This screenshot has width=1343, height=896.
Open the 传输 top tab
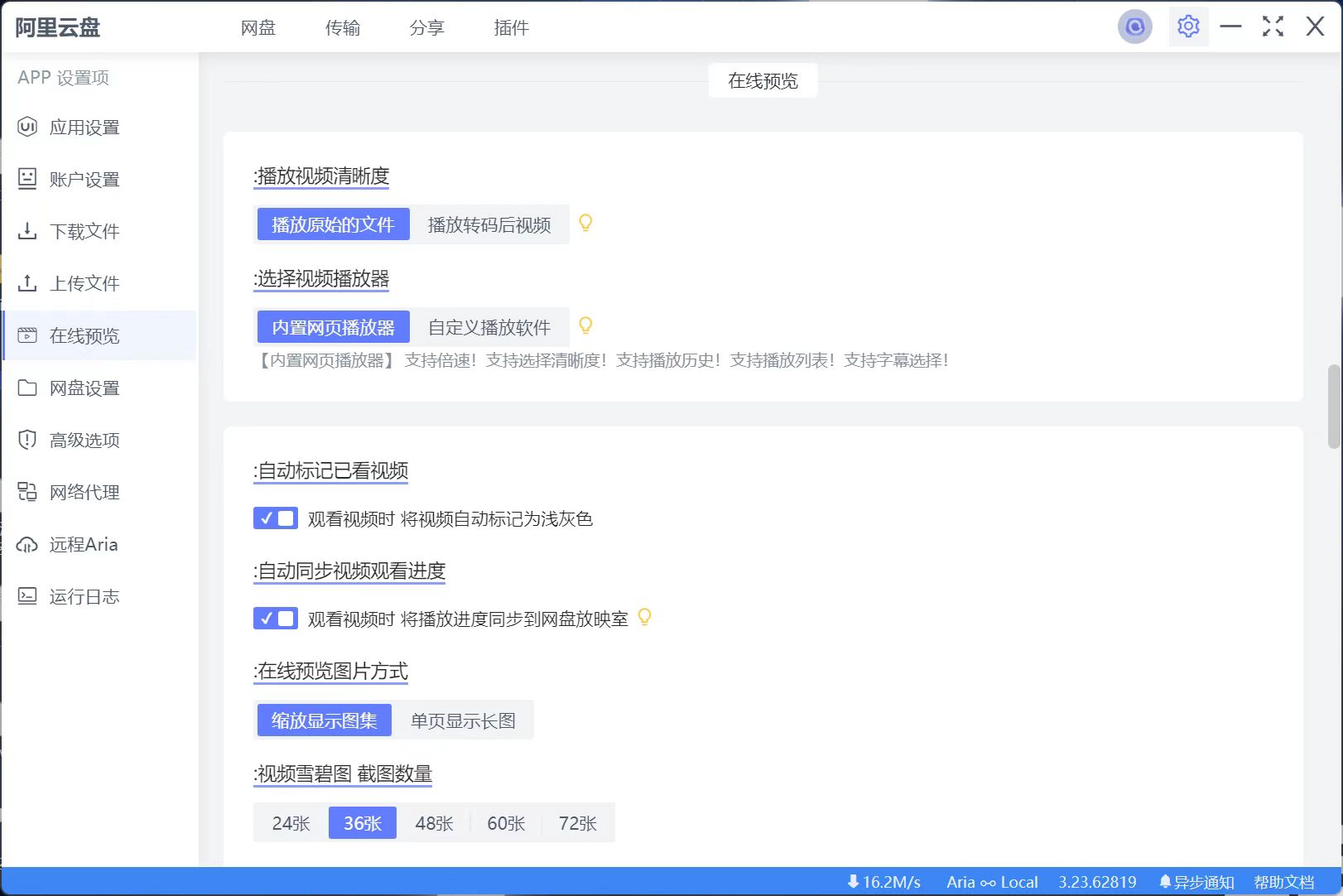[343, 27]
